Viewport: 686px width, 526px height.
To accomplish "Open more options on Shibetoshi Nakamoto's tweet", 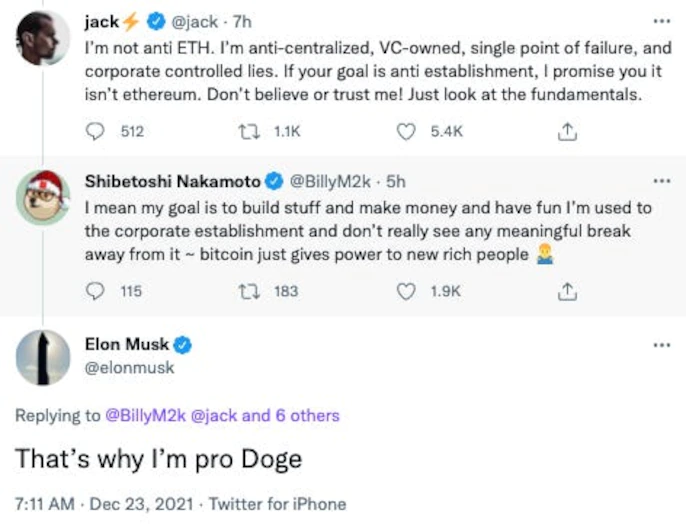I will point(661,181).
